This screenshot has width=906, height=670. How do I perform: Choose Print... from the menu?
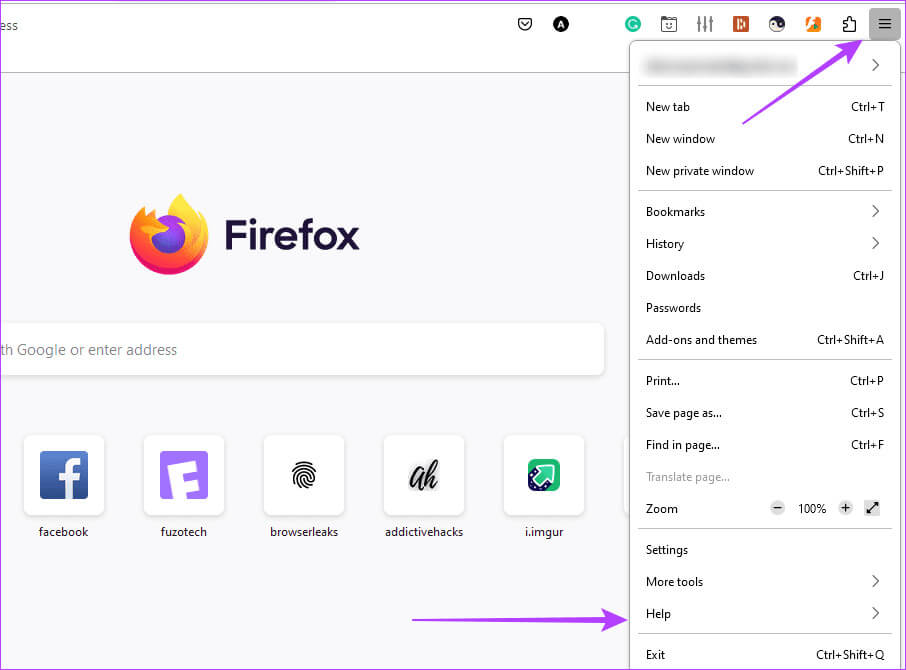764,381
